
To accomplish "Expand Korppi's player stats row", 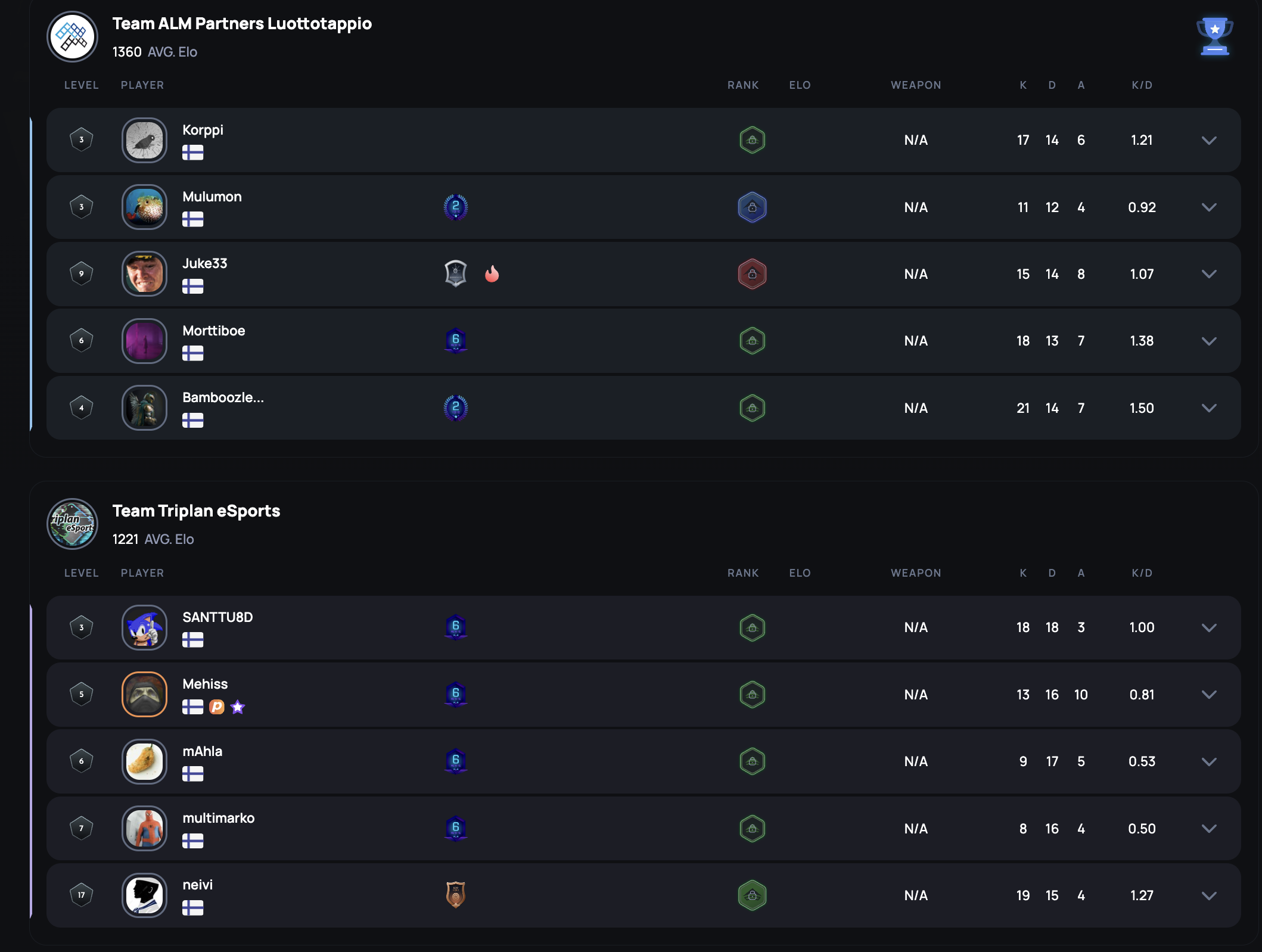I will (1210, 141).
